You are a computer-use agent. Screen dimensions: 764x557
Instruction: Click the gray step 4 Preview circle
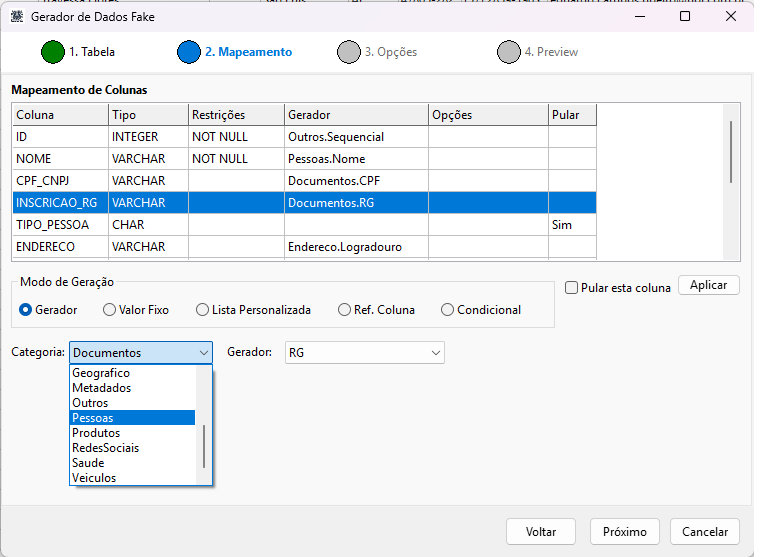(x=509, y=52)
